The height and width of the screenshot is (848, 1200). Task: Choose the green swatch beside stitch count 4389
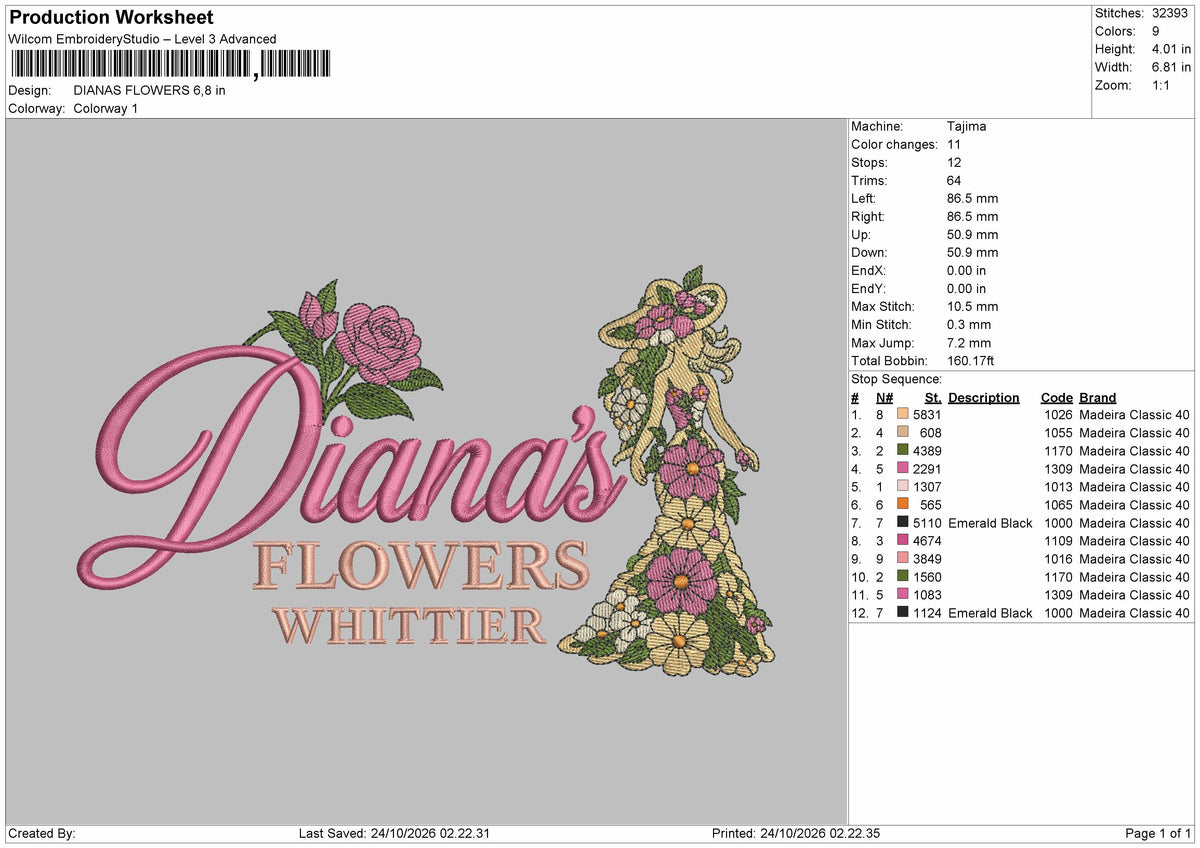(903, 451)
